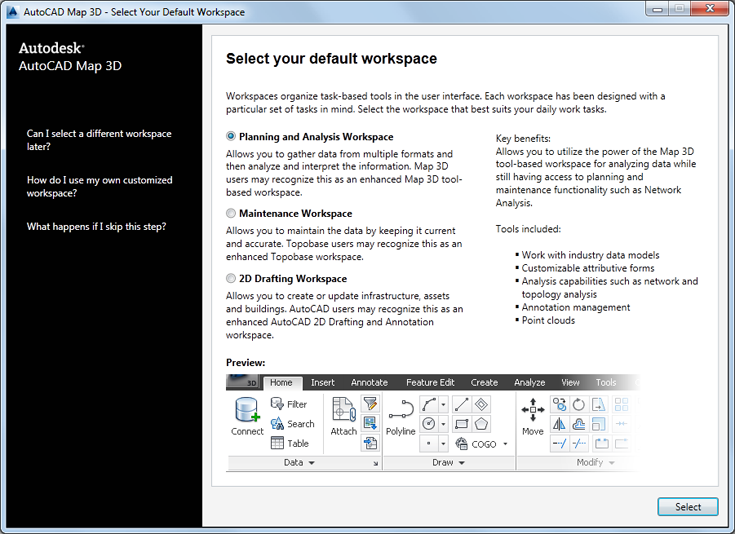The width and height of the screenshot is (735, 534).
Task: Click the Rectangle tool icon in Draw panel
Action: pos(461,424)
